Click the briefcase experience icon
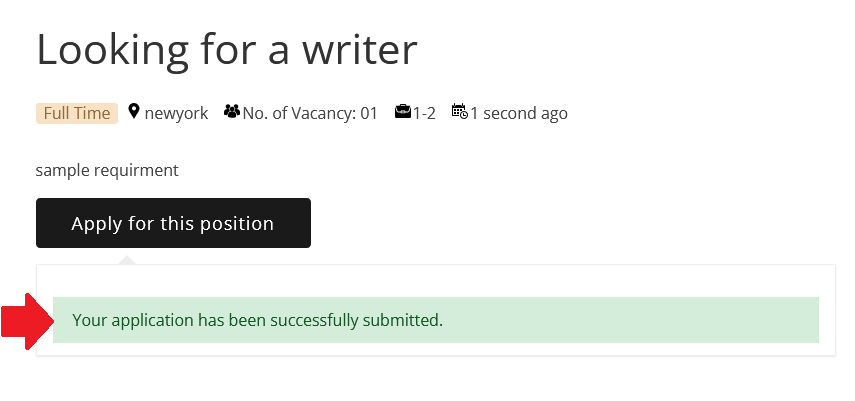Screen dimensions: 855x401 coord(403,111)
